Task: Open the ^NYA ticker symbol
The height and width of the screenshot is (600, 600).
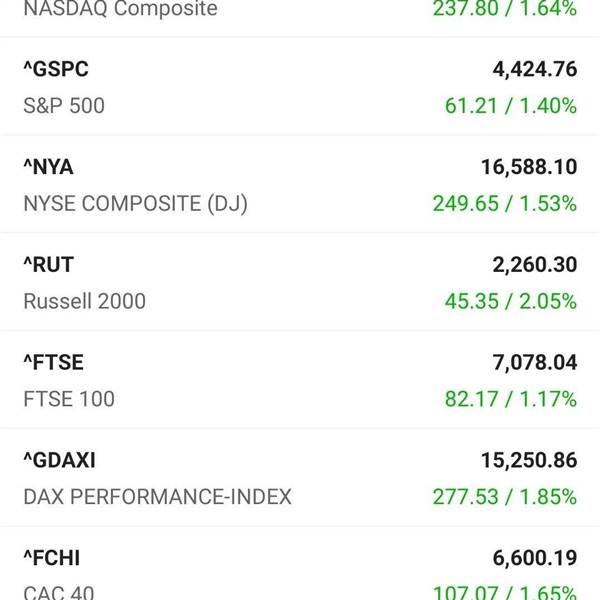Action: (x=48, y=167)
